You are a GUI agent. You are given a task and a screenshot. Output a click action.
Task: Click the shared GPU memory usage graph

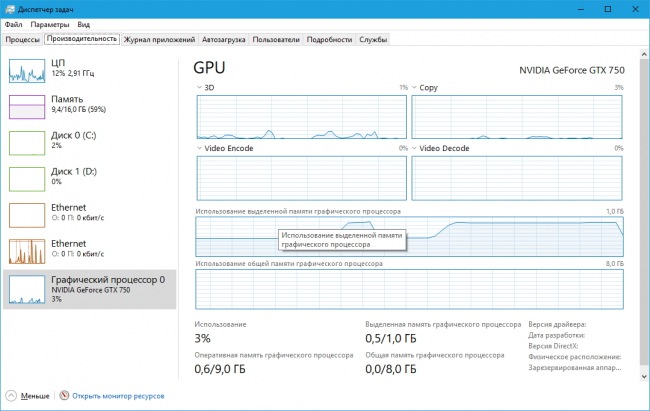409,289
